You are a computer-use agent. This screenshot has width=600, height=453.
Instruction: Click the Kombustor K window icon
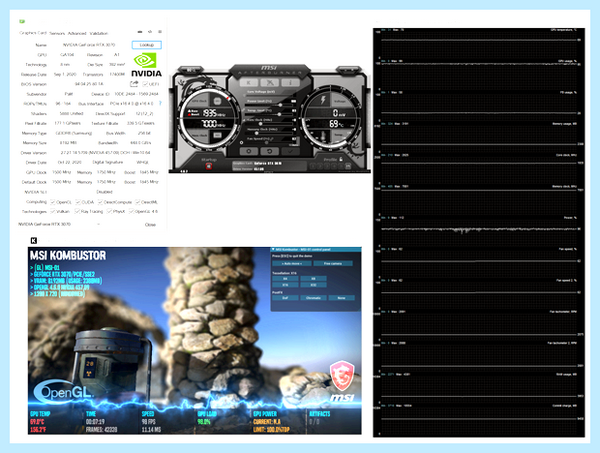pyautogui.click(x=34, y=240)
